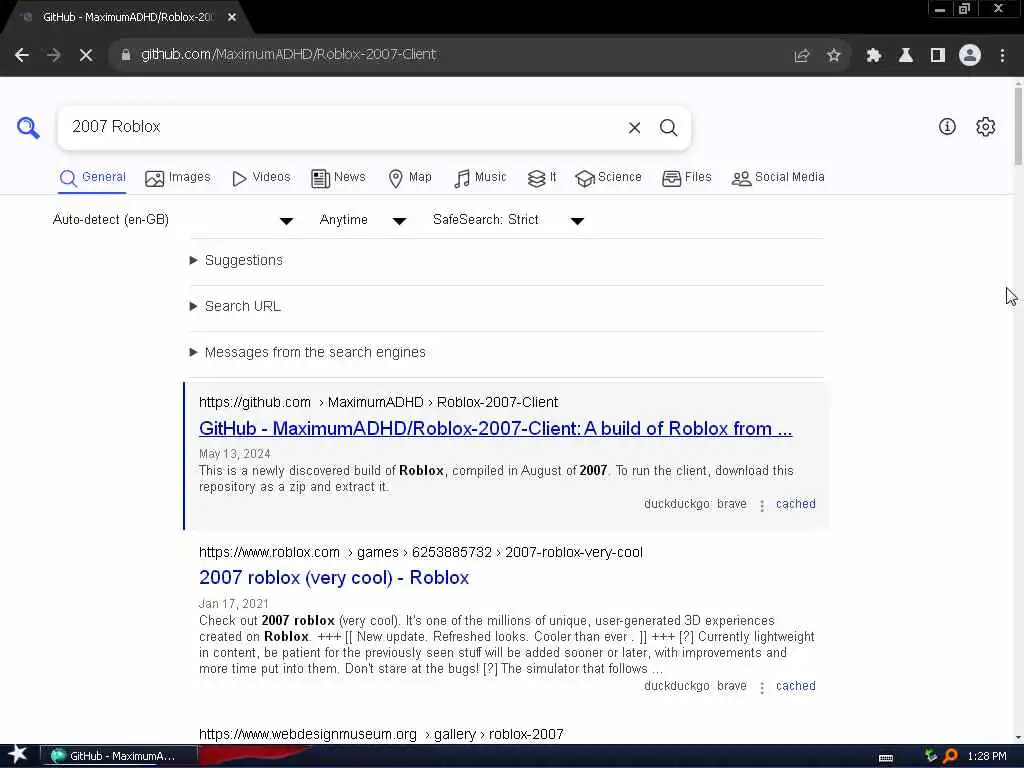Open the 2007 roblox (very cool) result
This screenshot has height=768, width=1024.
pyautogui.click(x=334, y=578)
